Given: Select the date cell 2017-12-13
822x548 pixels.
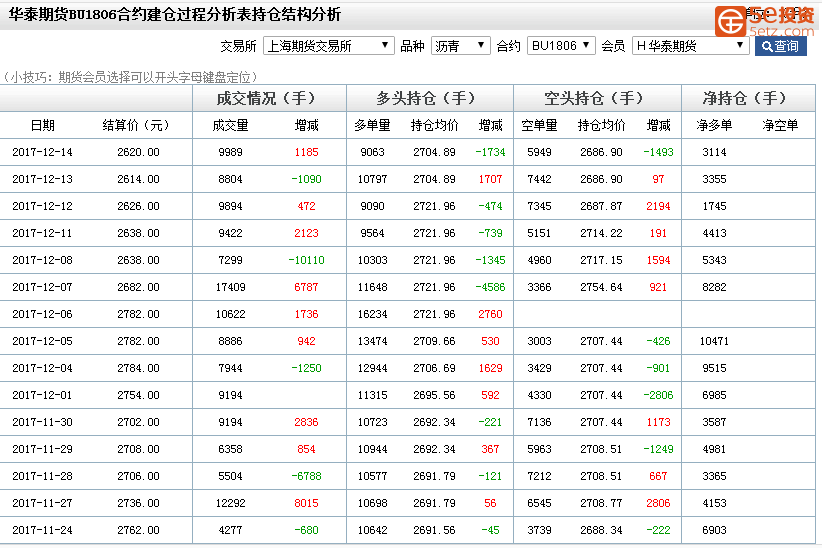Looking at the screenshot, I should [42, 179].
